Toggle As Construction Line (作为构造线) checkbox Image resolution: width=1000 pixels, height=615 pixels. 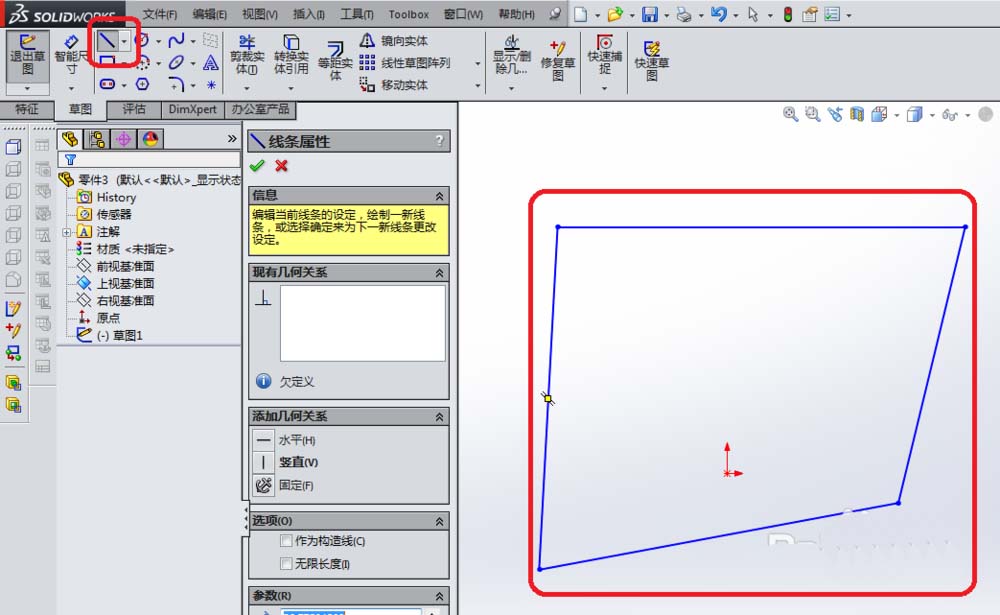(x=286, y=541)
